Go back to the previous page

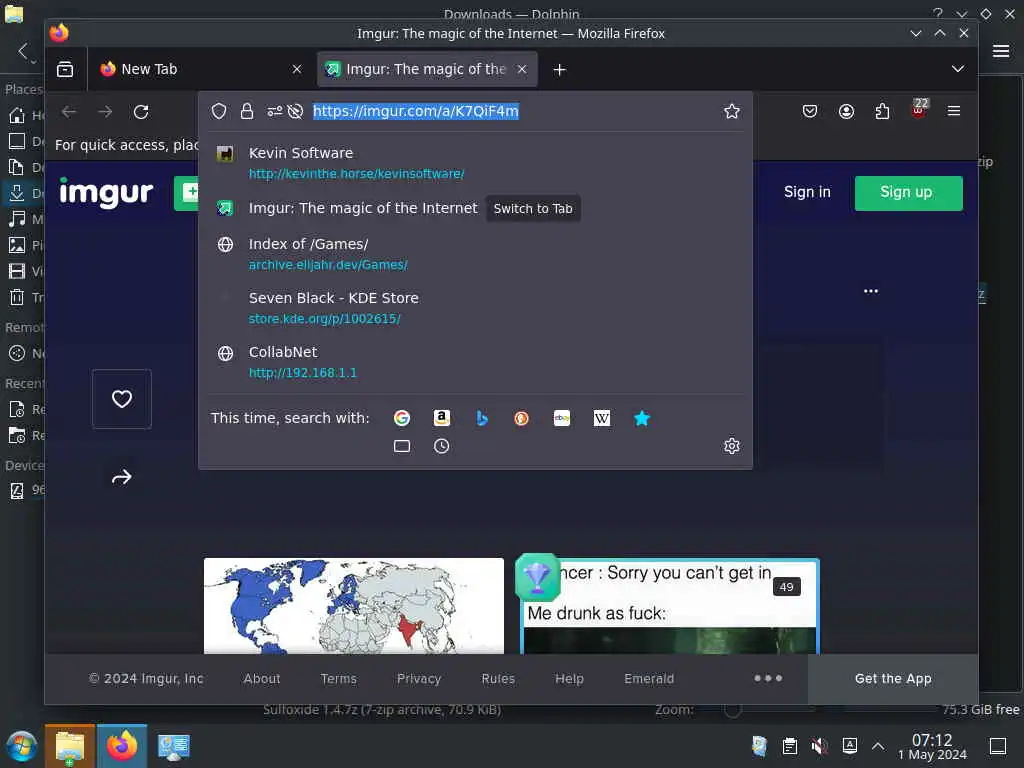69,112
